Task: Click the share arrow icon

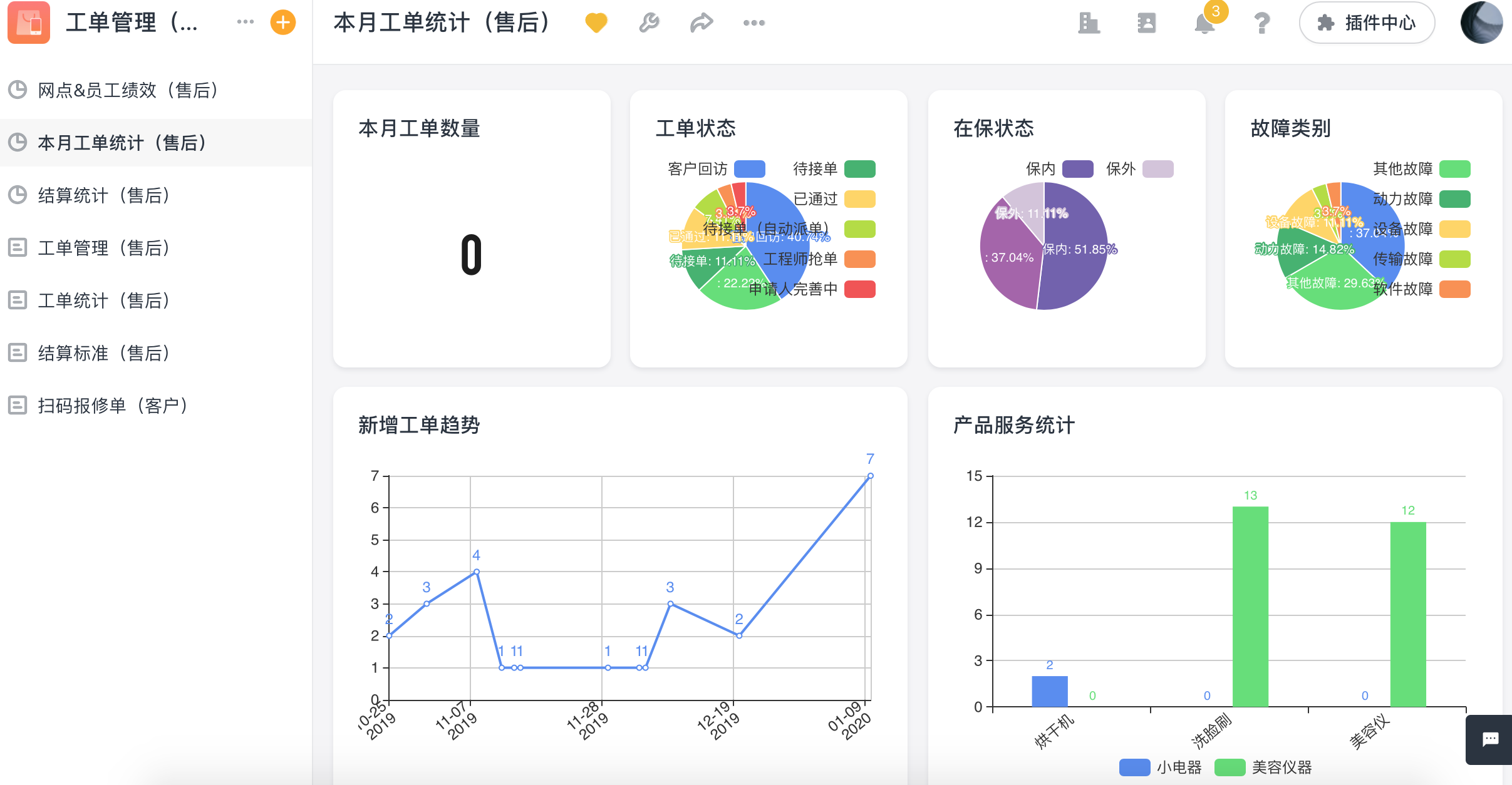Action: [x=702, y=23]
